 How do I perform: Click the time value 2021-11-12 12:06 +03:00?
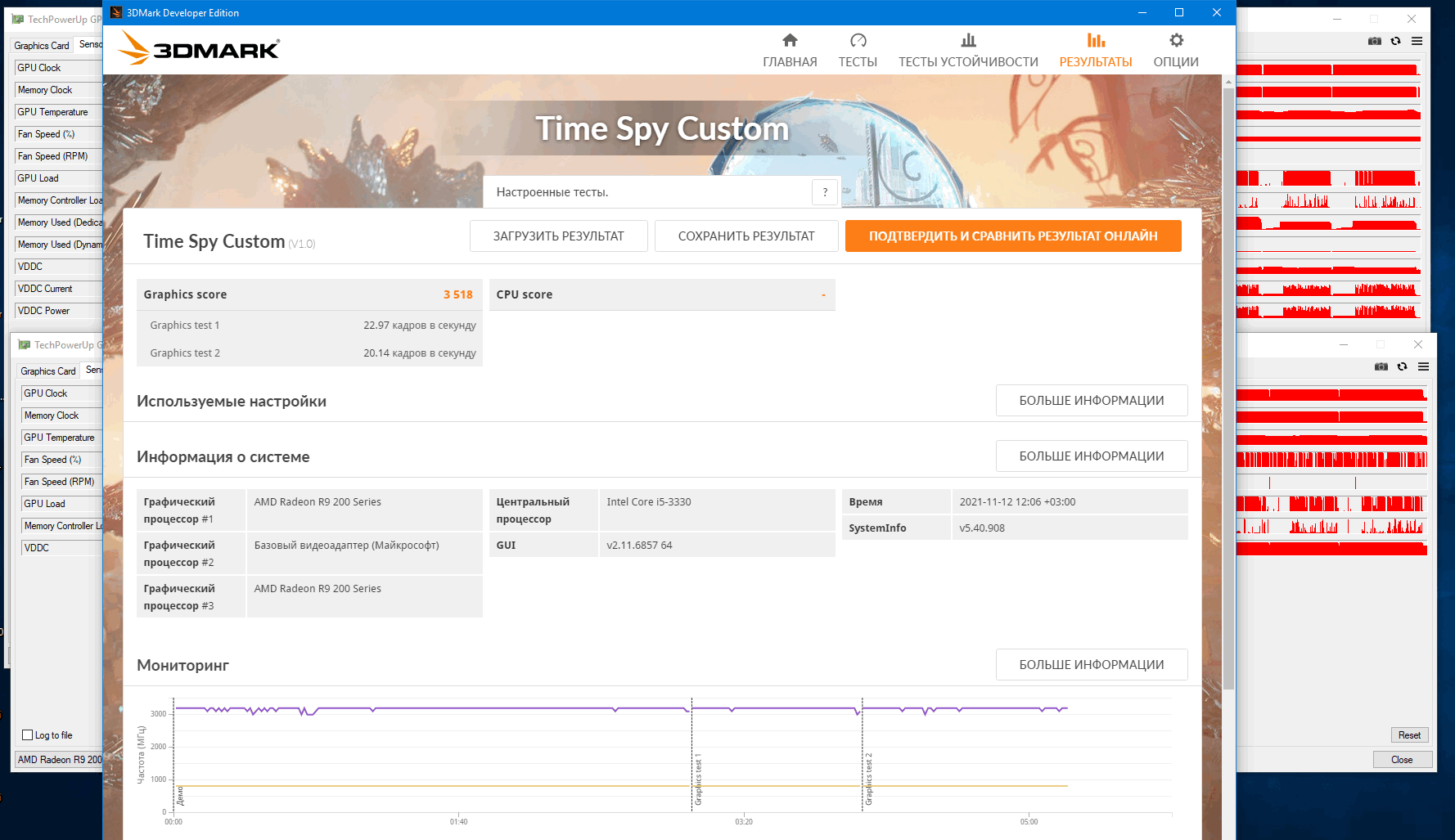(1017, 502)
